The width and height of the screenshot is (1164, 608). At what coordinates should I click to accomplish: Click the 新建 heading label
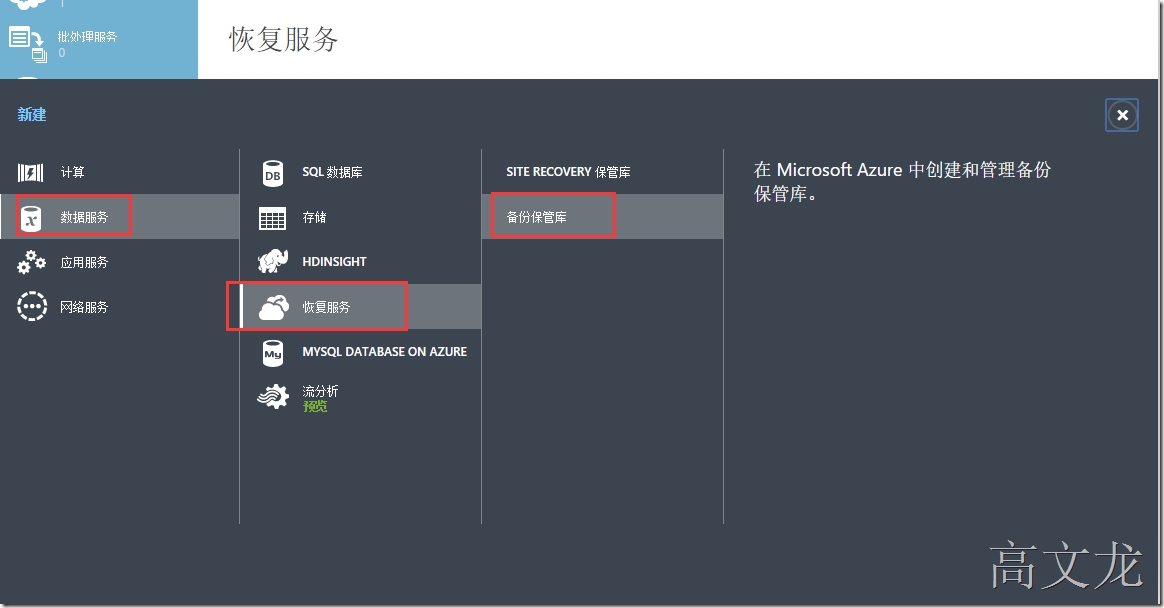[32, 114]
